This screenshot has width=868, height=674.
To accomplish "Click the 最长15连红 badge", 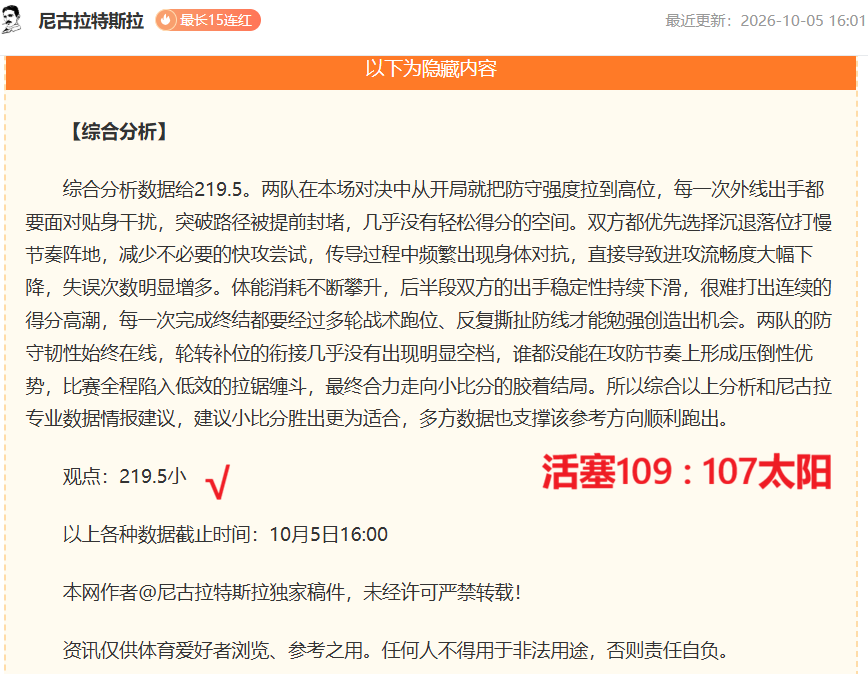I will click(x=208, y=20).
